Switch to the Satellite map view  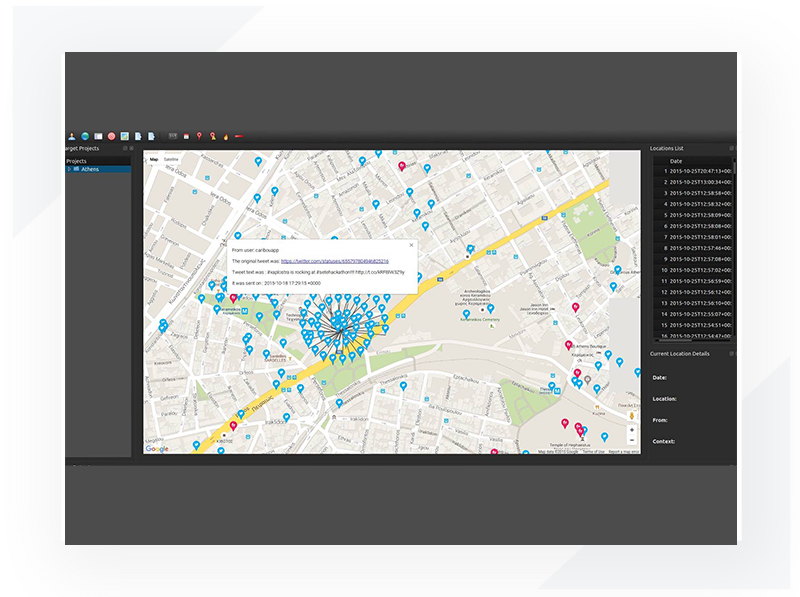(x=171, y=158)
